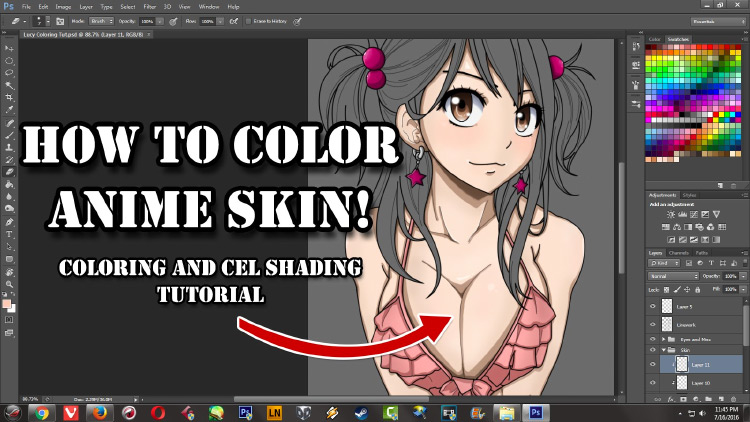Select the Path Selection tool
Viewport: 750px width, 422px height.
(x=9, y=247)
